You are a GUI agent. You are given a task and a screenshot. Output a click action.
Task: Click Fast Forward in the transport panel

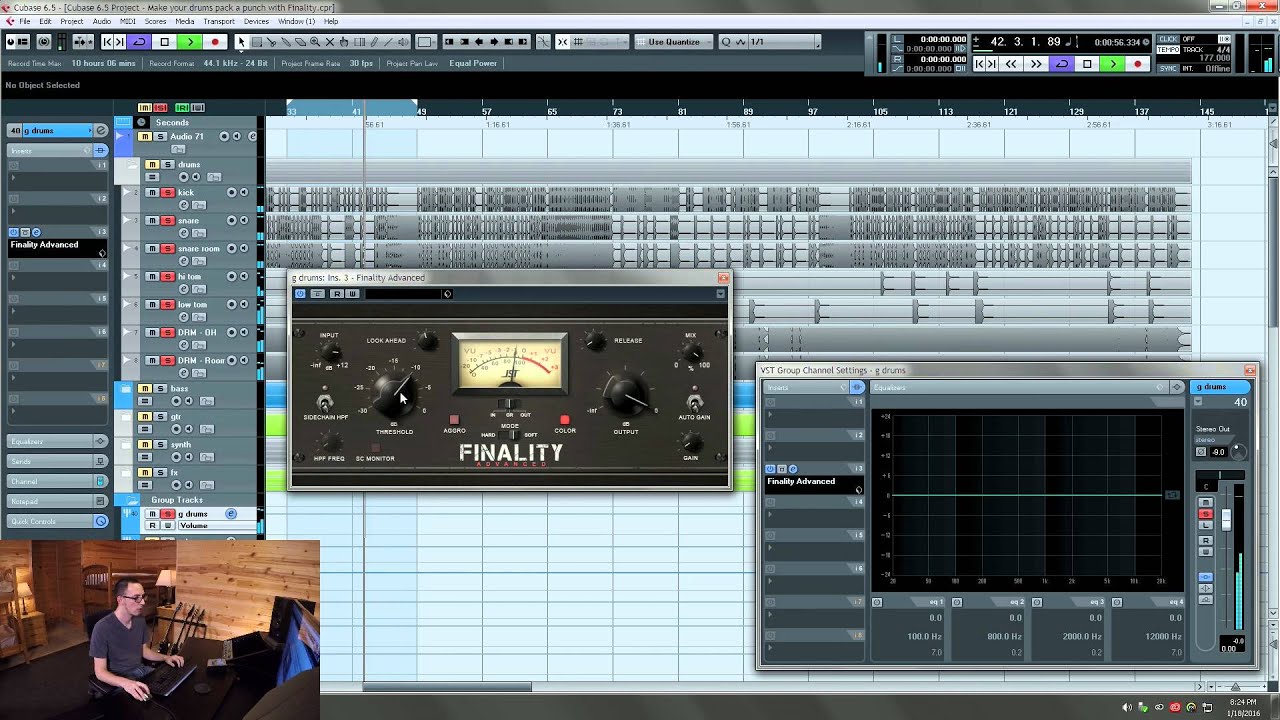(1036, 64)
